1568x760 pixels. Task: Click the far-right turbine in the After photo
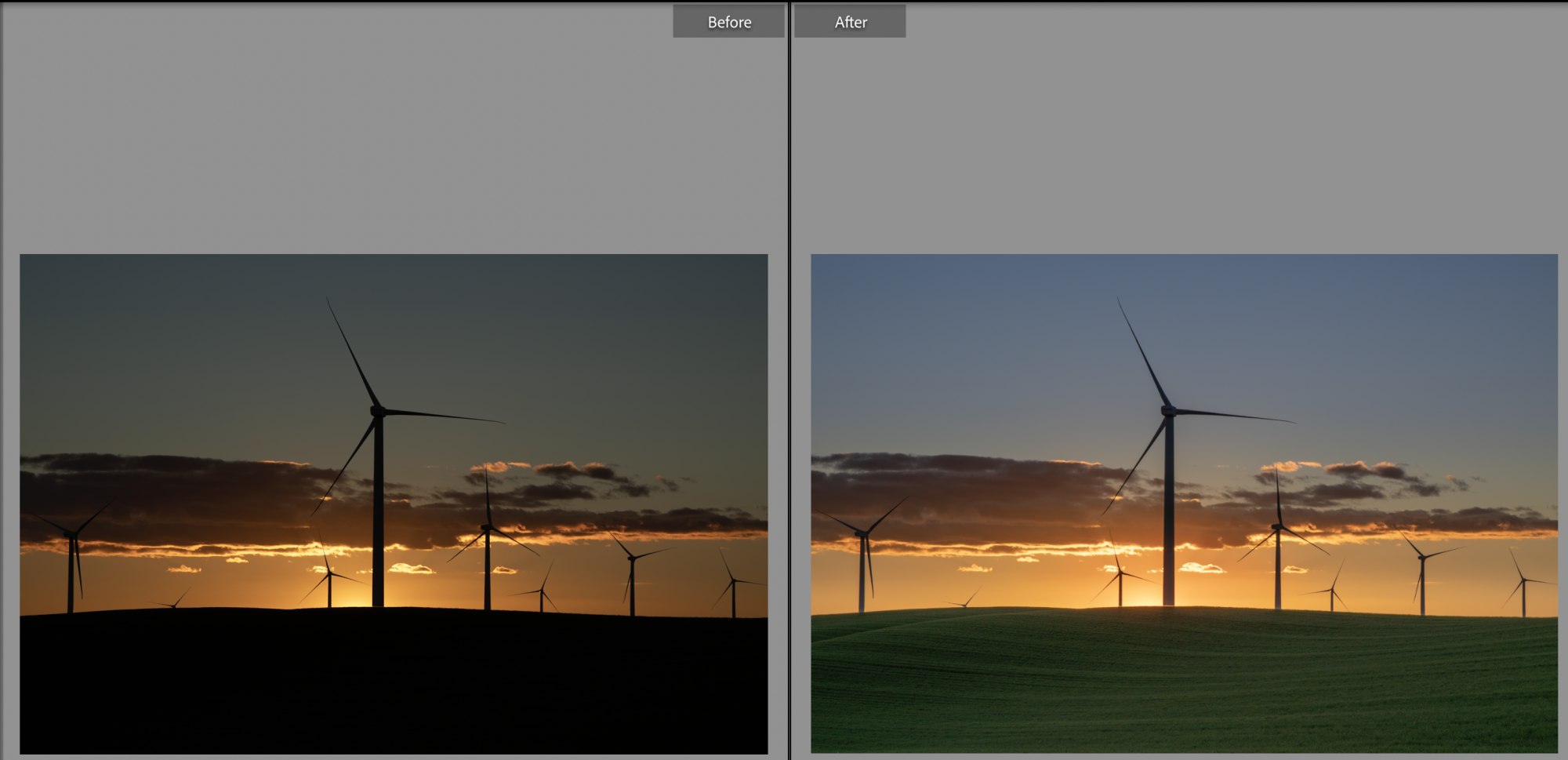click(1523, 592)
